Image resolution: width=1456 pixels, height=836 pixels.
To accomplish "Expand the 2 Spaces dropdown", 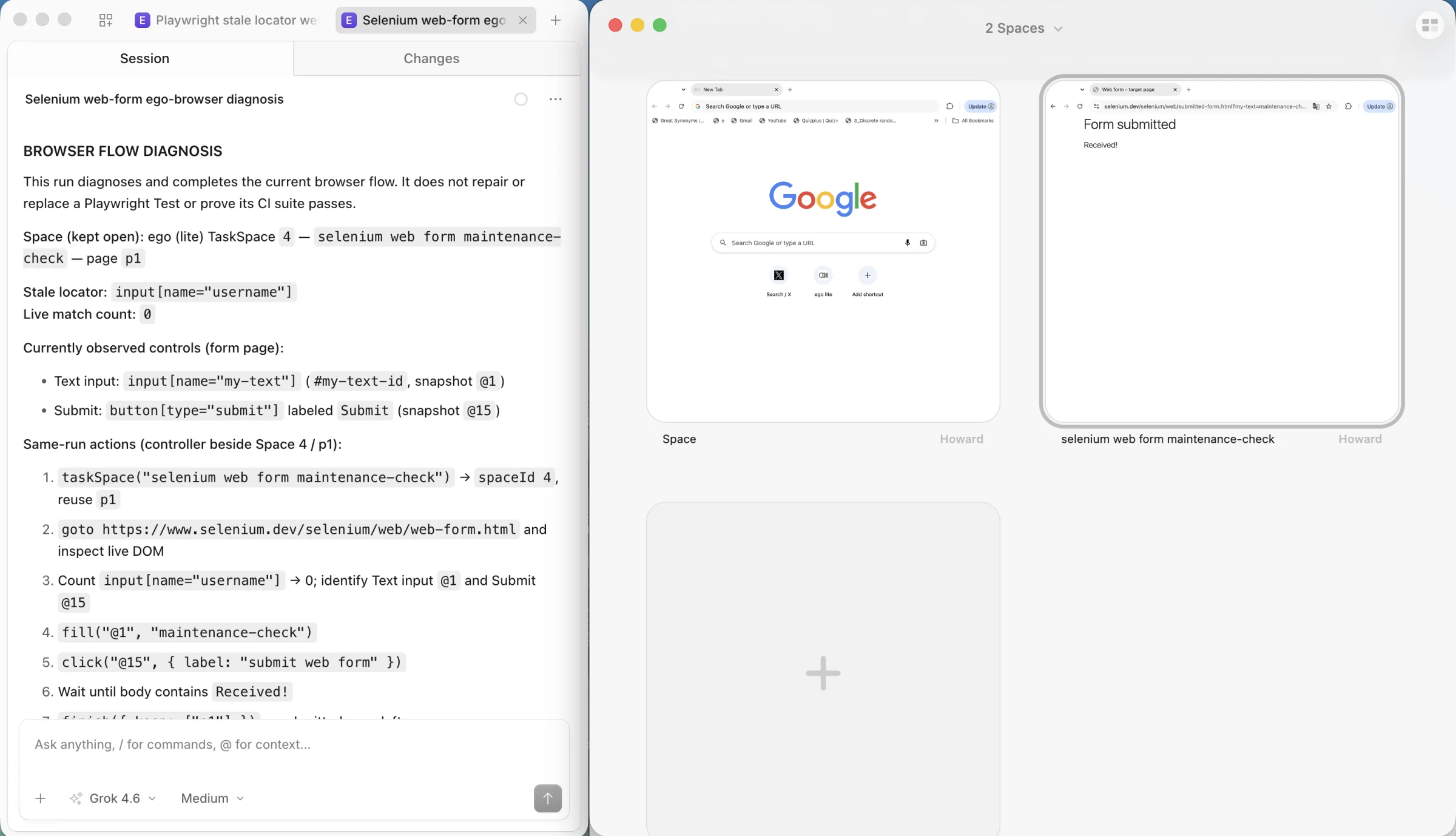I will 1023,29.
